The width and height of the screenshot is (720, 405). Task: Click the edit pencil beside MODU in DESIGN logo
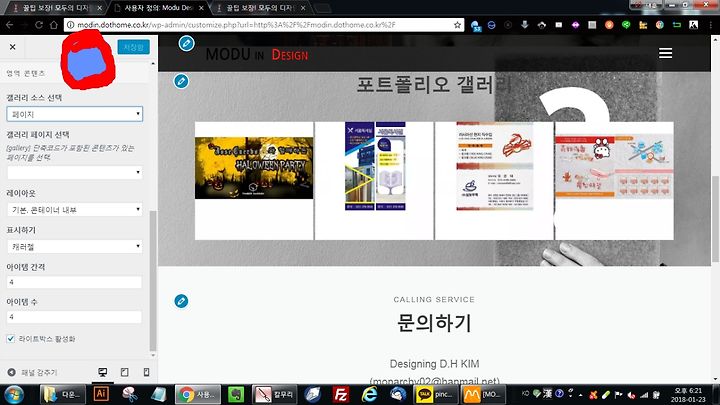click(186, 44)
